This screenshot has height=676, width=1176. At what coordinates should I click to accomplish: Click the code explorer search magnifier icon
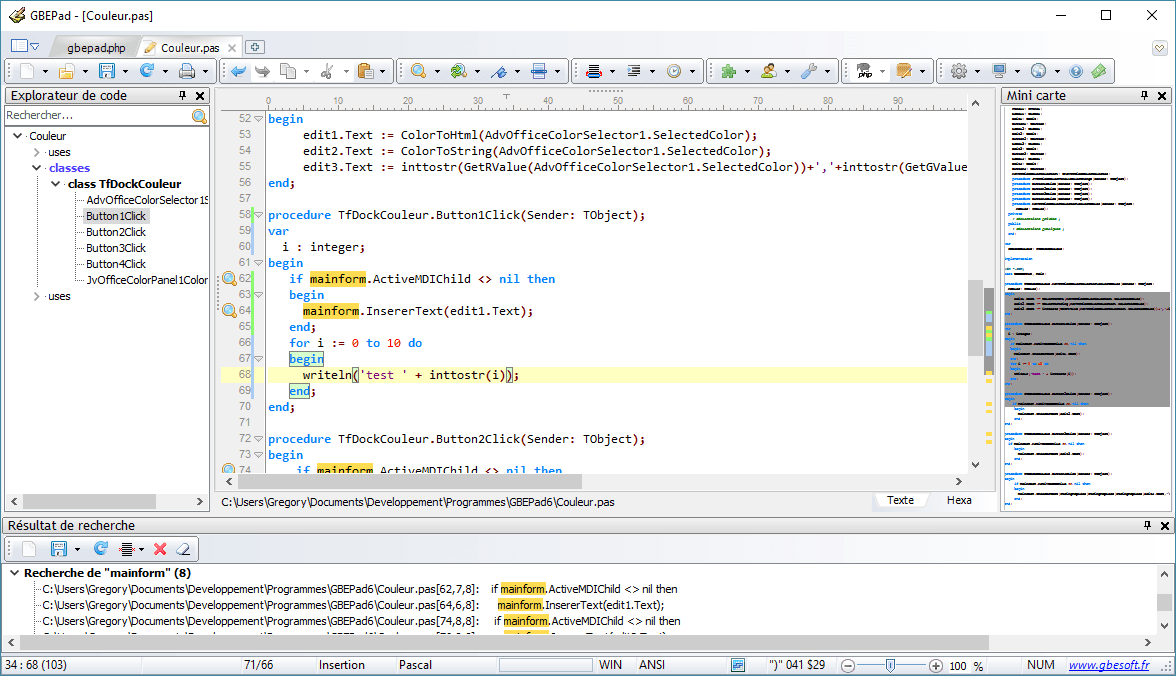coord(199,116)
